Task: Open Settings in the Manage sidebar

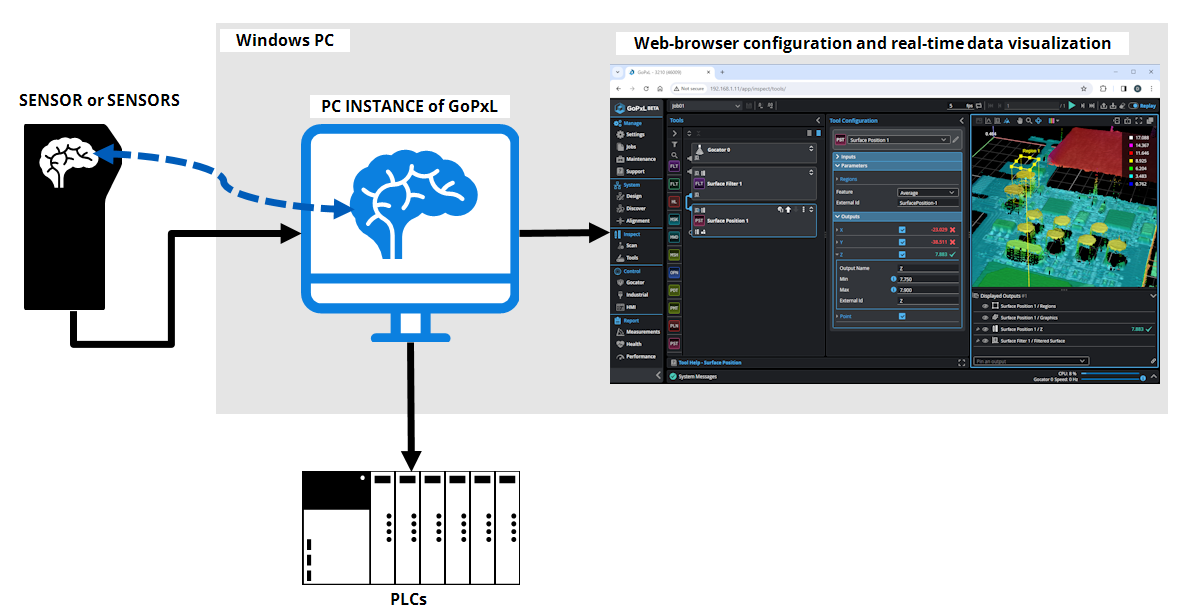Action: (x=635, y=134)
